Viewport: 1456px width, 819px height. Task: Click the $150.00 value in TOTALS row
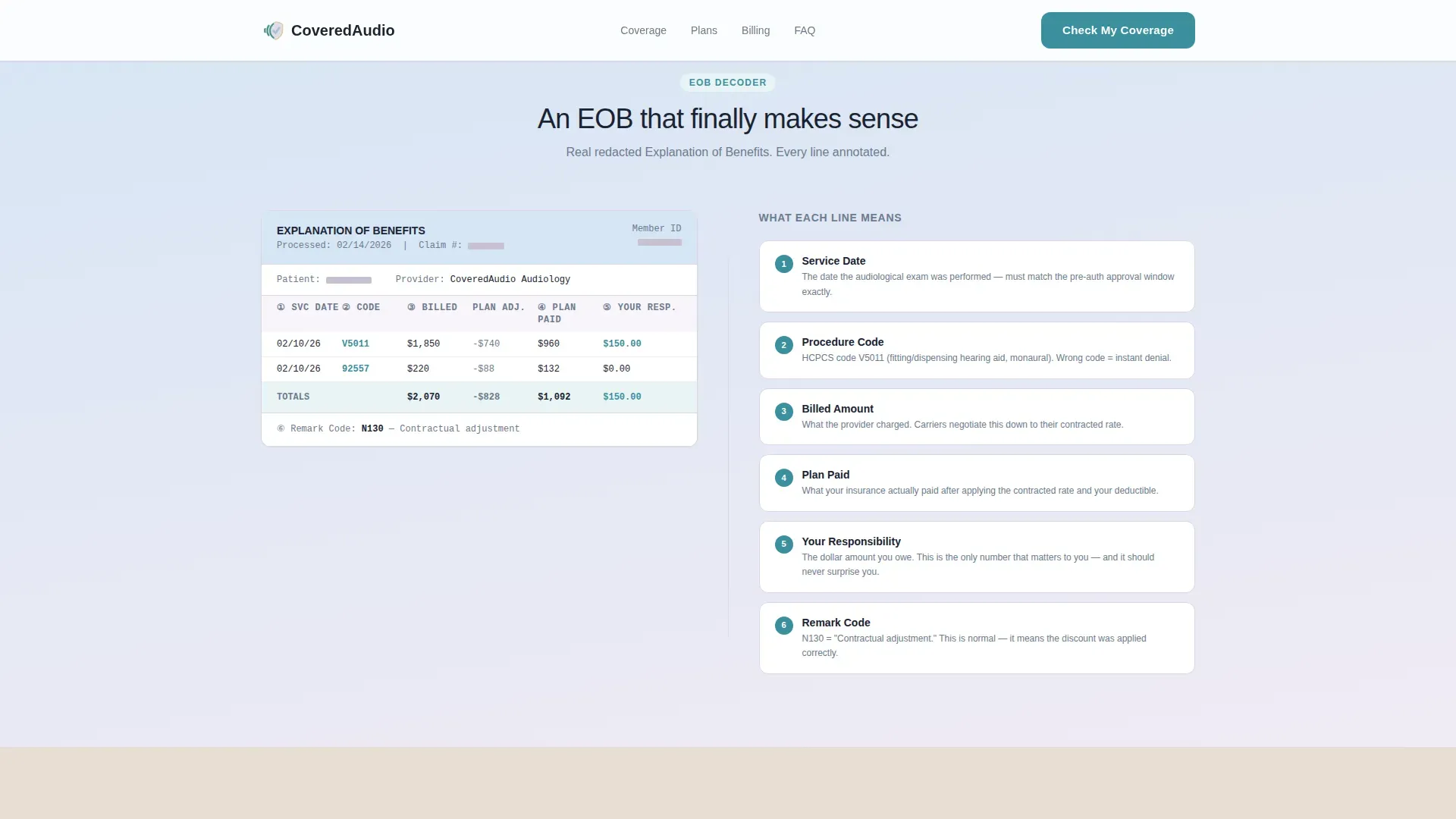click(x=622, y=397)
